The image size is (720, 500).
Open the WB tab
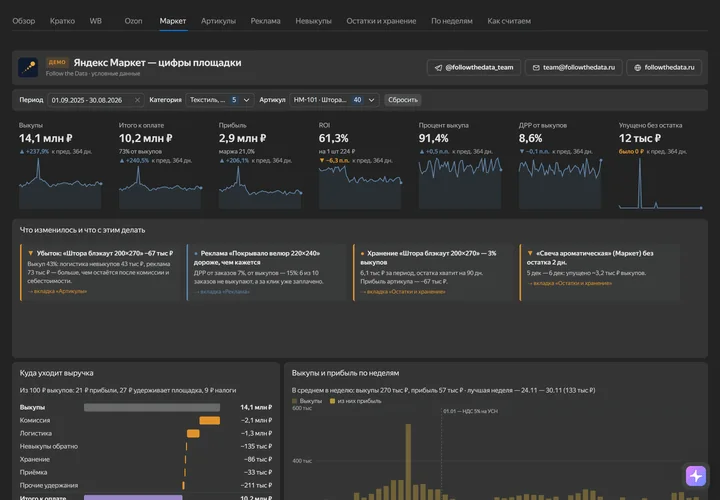pyautogui.click(x=96, y=21)
